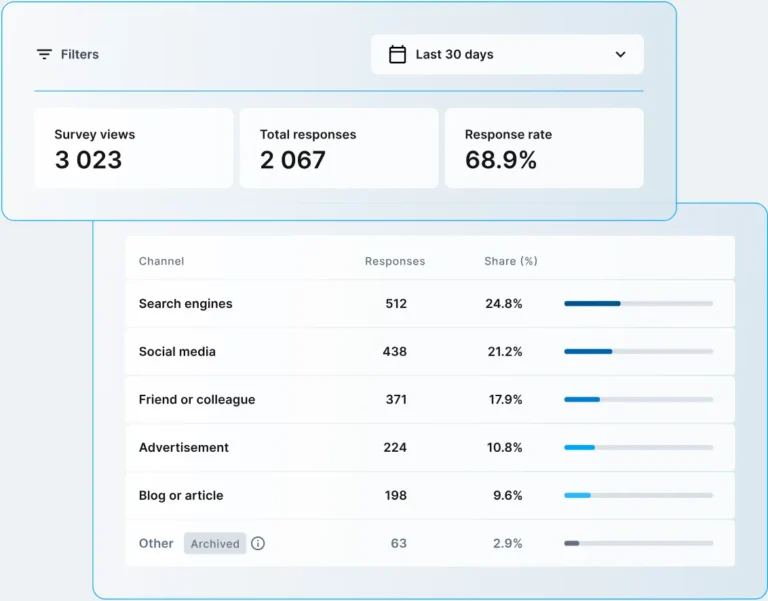The image size is (768, 601).
Task: Click the 438 responses value
Action: [x=395, y=352]
